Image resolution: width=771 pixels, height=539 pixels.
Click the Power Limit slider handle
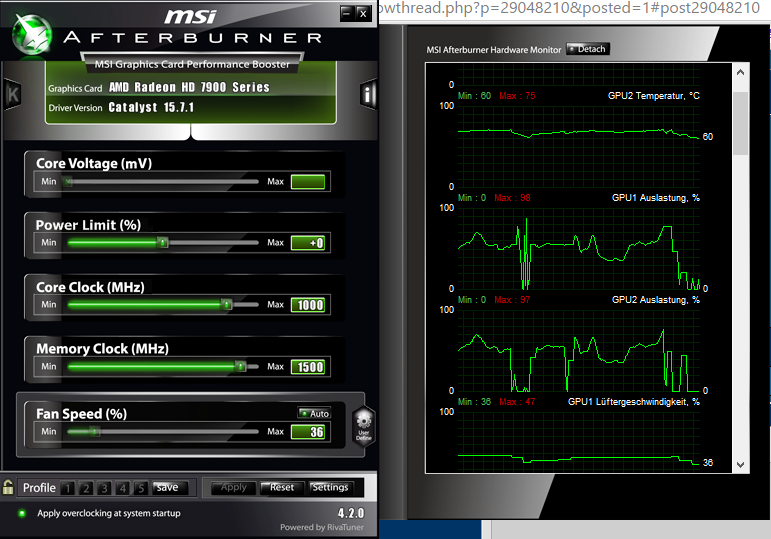click(x=162, y=242)
